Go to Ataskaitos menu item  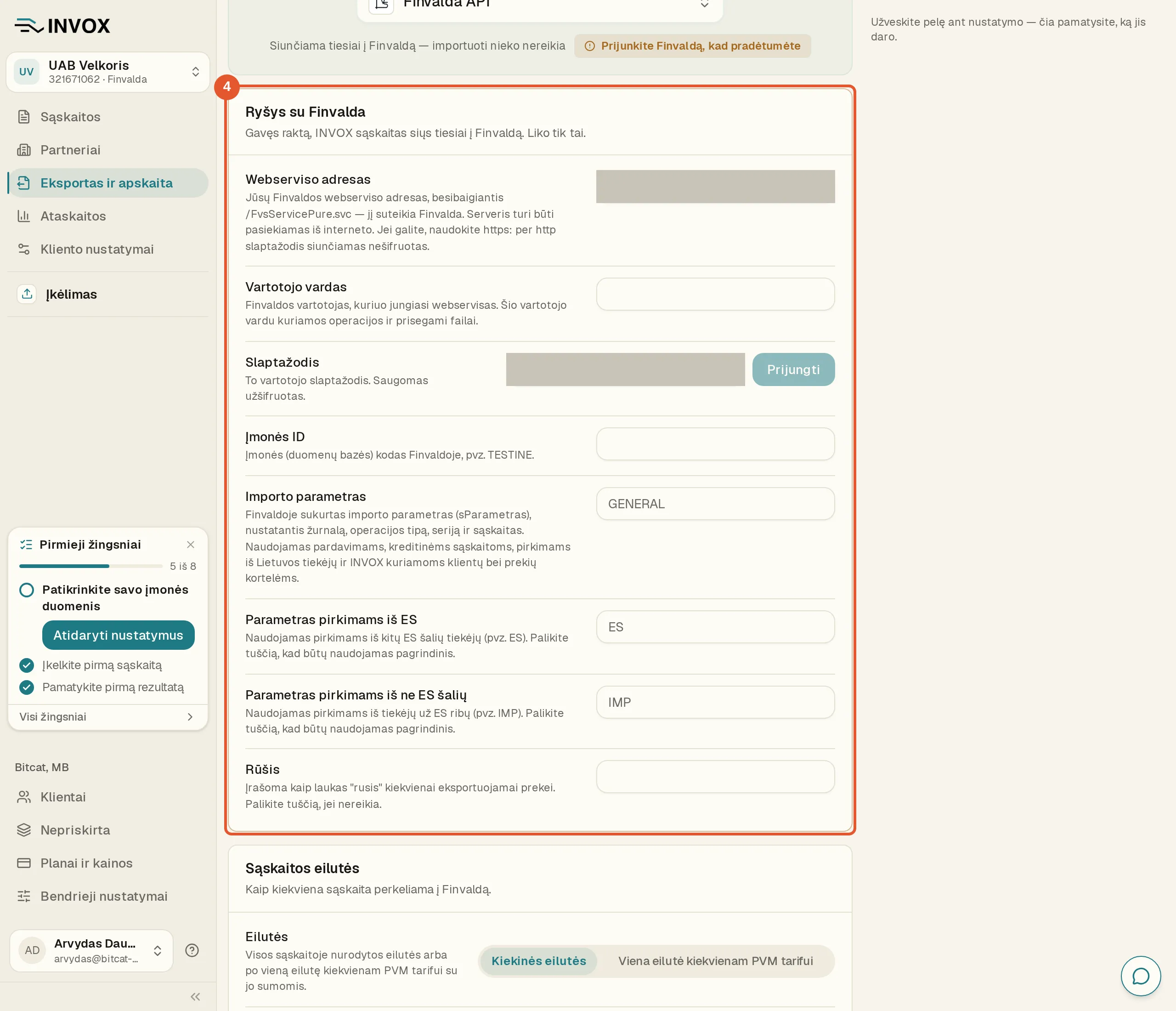click(x=108, y=216)
